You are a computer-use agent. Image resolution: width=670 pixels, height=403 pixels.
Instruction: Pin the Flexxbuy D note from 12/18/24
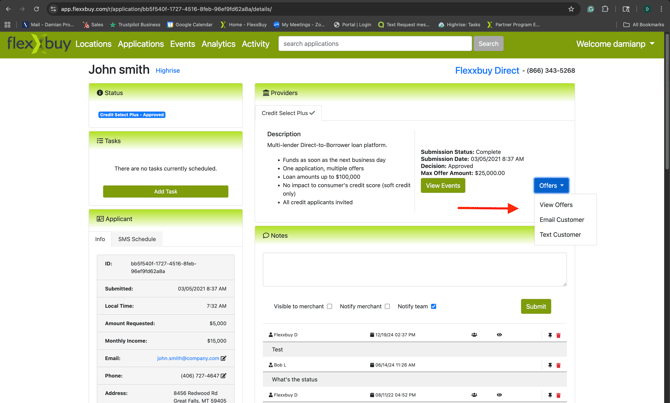coord(550,335)
